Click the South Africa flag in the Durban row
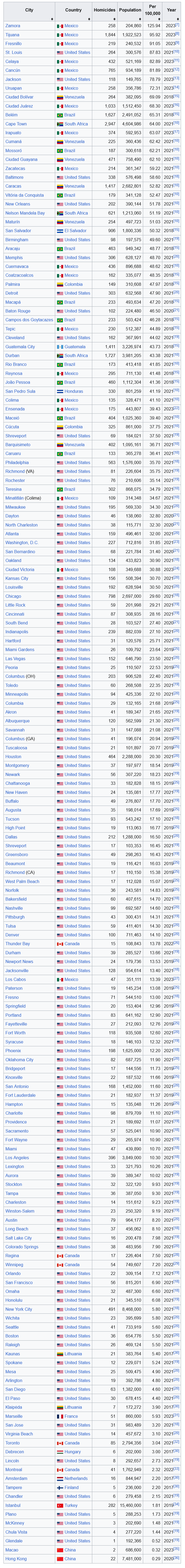 pyautogui.click(x=60, y=356)
